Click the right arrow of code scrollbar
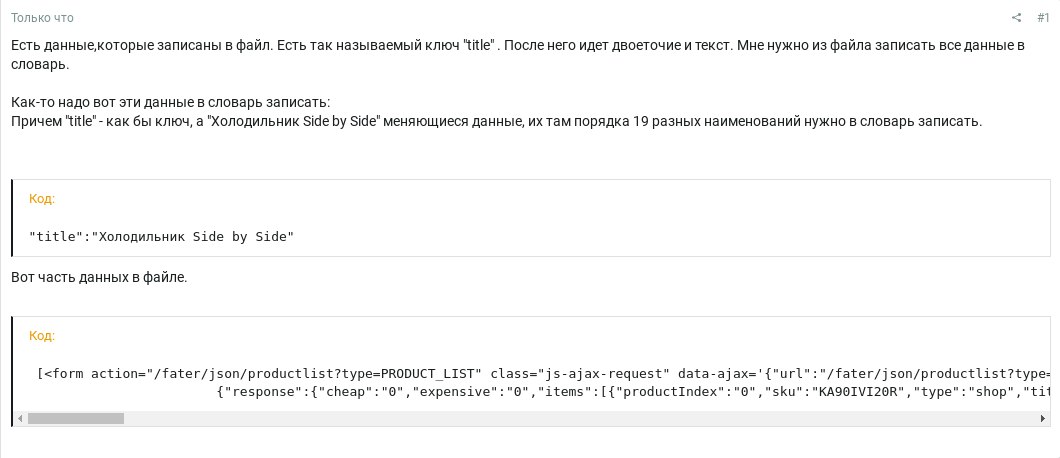Image resolution: width=1060 pixels, height=458 pixels. (1042, 419)
